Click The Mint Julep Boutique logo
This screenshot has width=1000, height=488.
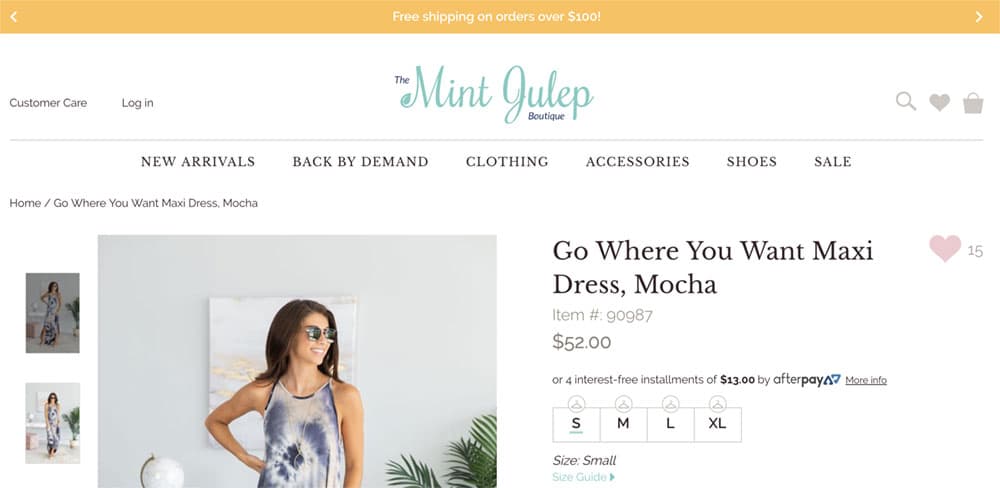click(494, 94)
